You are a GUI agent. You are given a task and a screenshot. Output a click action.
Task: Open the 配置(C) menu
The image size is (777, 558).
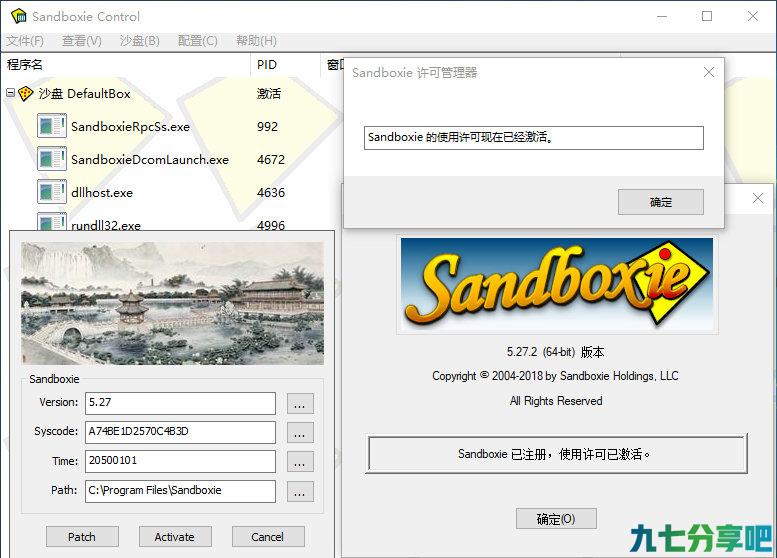(198, 41)
